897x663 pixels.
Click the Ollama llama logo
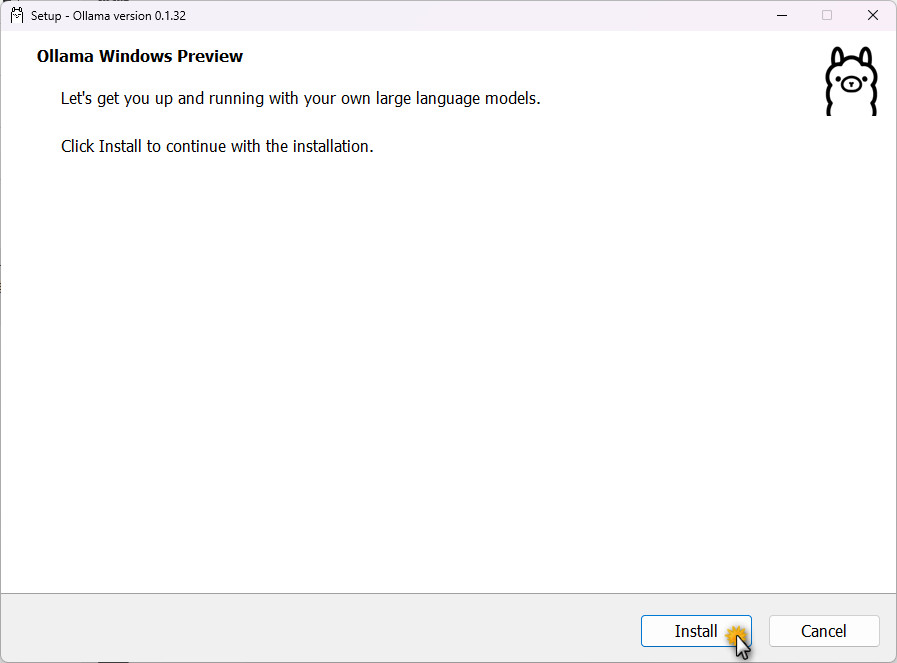point(851,81)
